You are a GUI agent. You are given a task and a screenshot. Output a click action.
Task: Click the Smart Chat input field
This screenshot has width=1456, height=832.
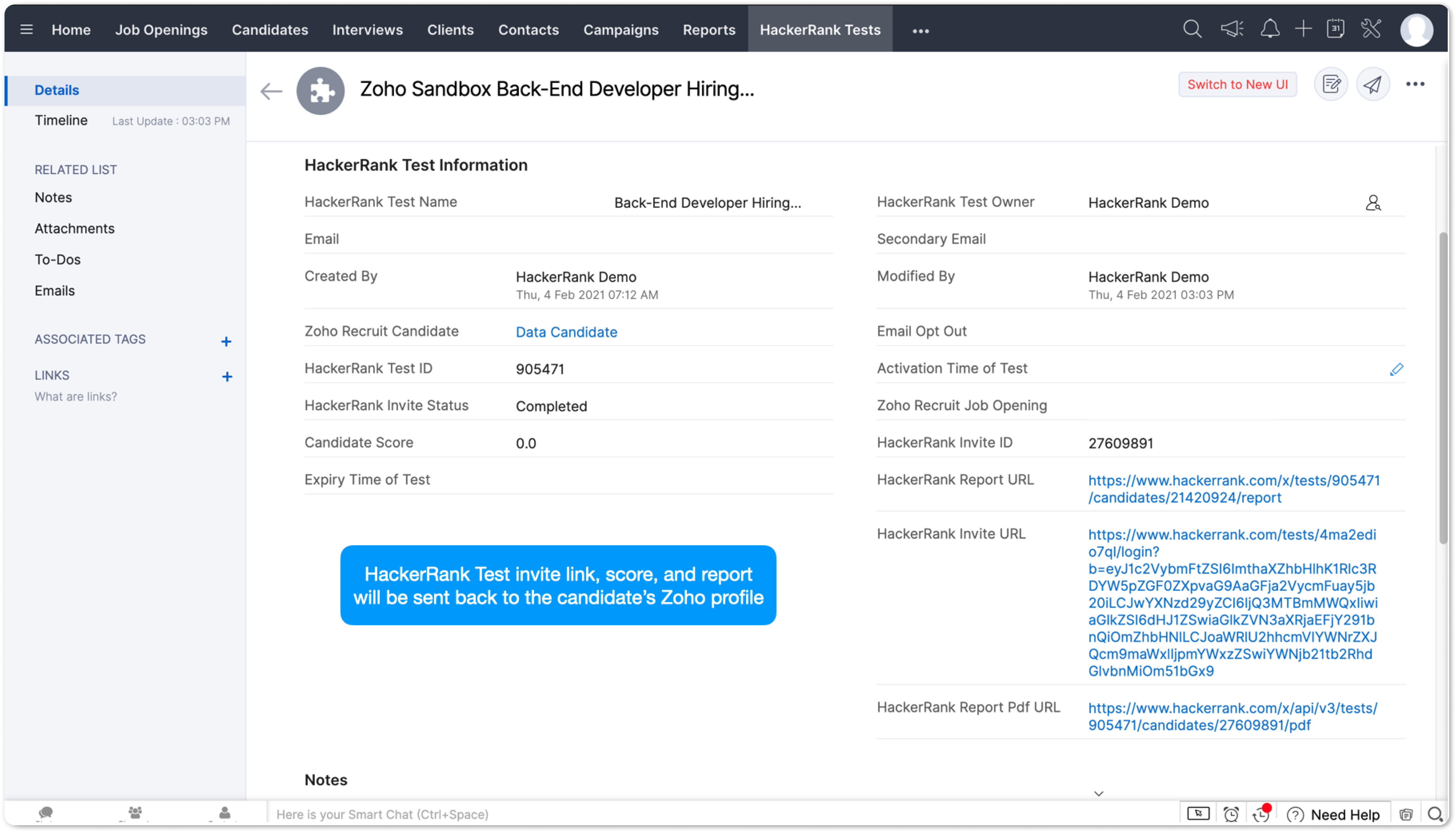coord(721,814)
